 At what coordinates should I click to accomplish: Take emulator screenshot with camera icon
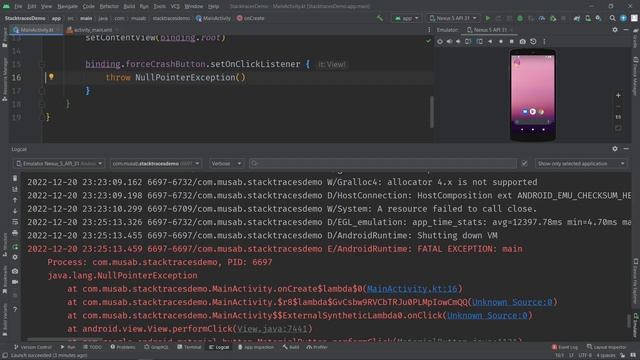pyautogui.click(x=522, y=42)
